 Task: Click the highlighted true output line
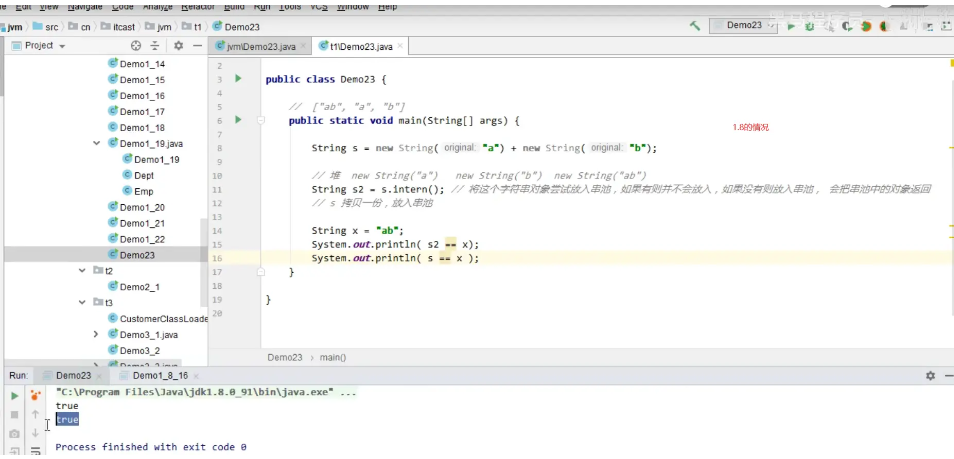pos(67,419)
